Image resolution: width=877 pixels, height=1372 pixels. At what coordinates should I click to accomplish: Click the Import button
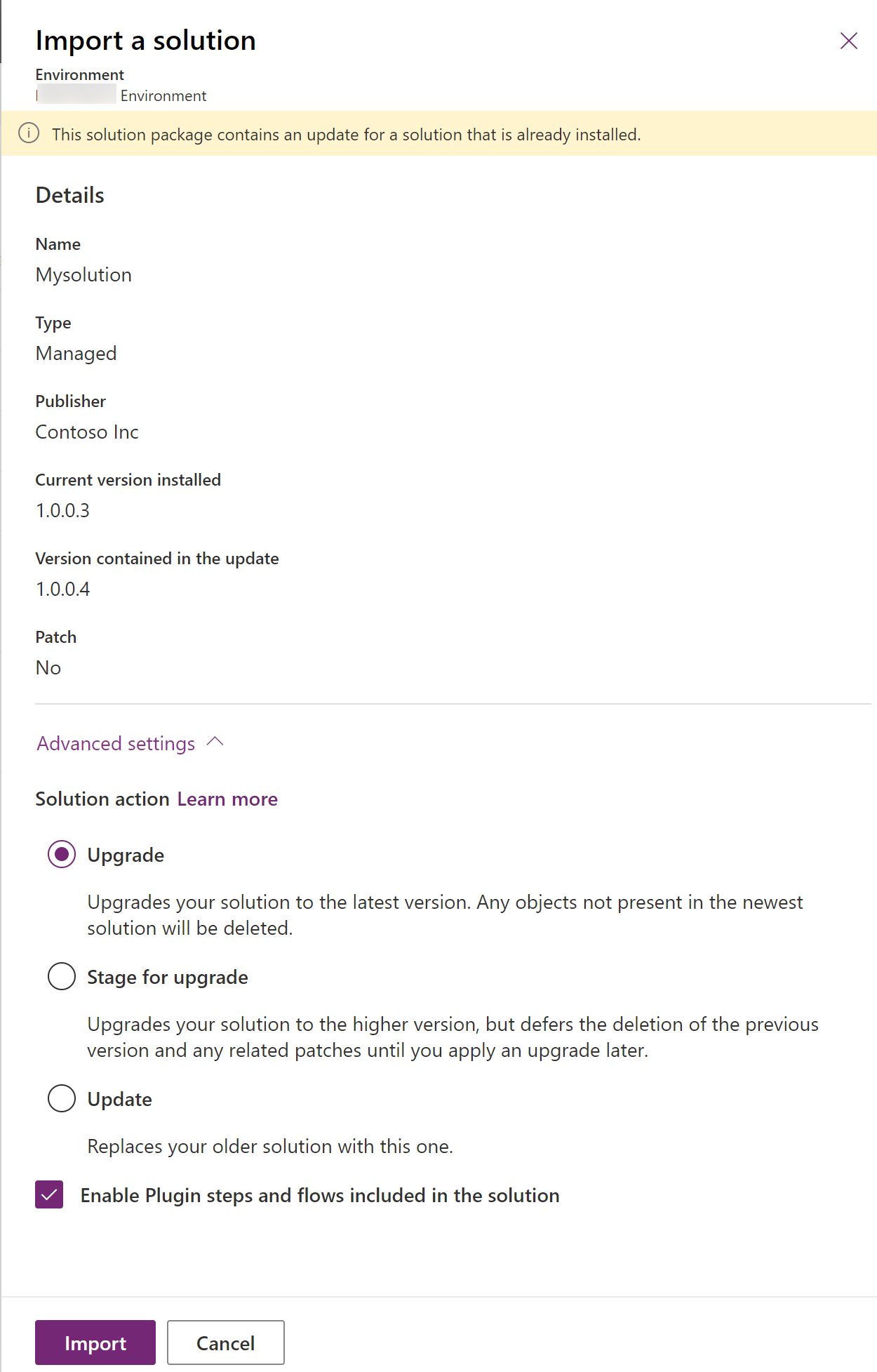coord(95,1342)
